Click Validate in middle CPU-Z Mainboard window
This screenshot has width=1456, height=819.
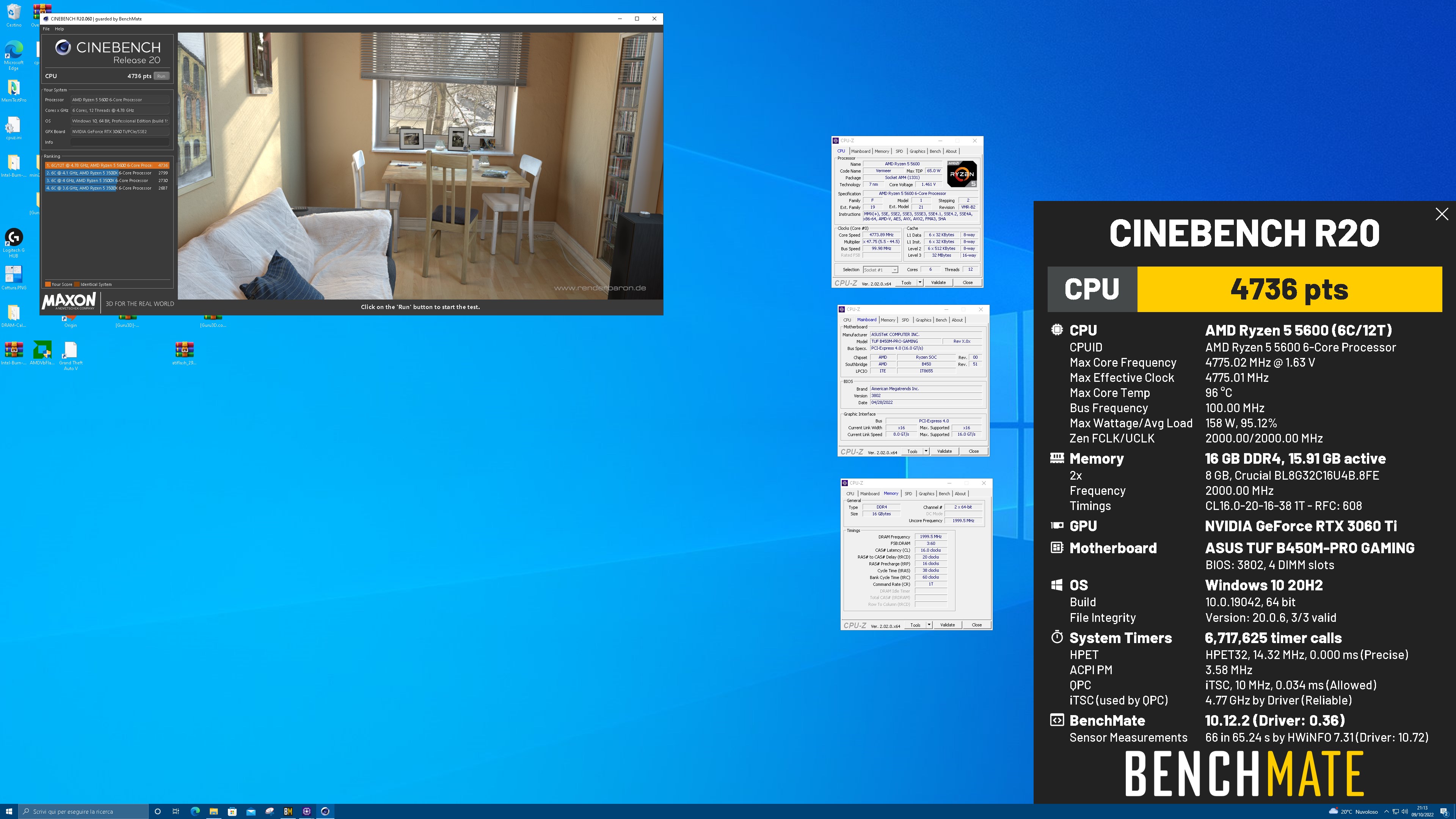pyautogui.click(x=945, y=451)
